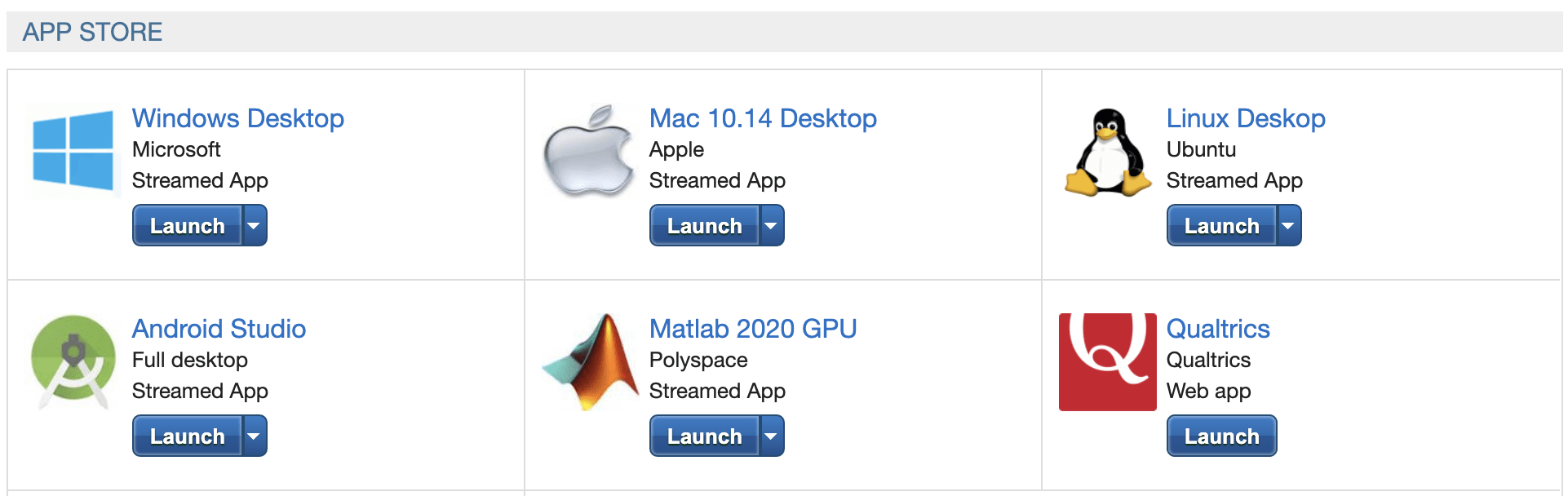Screen dimensions: 1568x496
Task: Click the Windows Desktop logo icon
Action: [73, 152]
